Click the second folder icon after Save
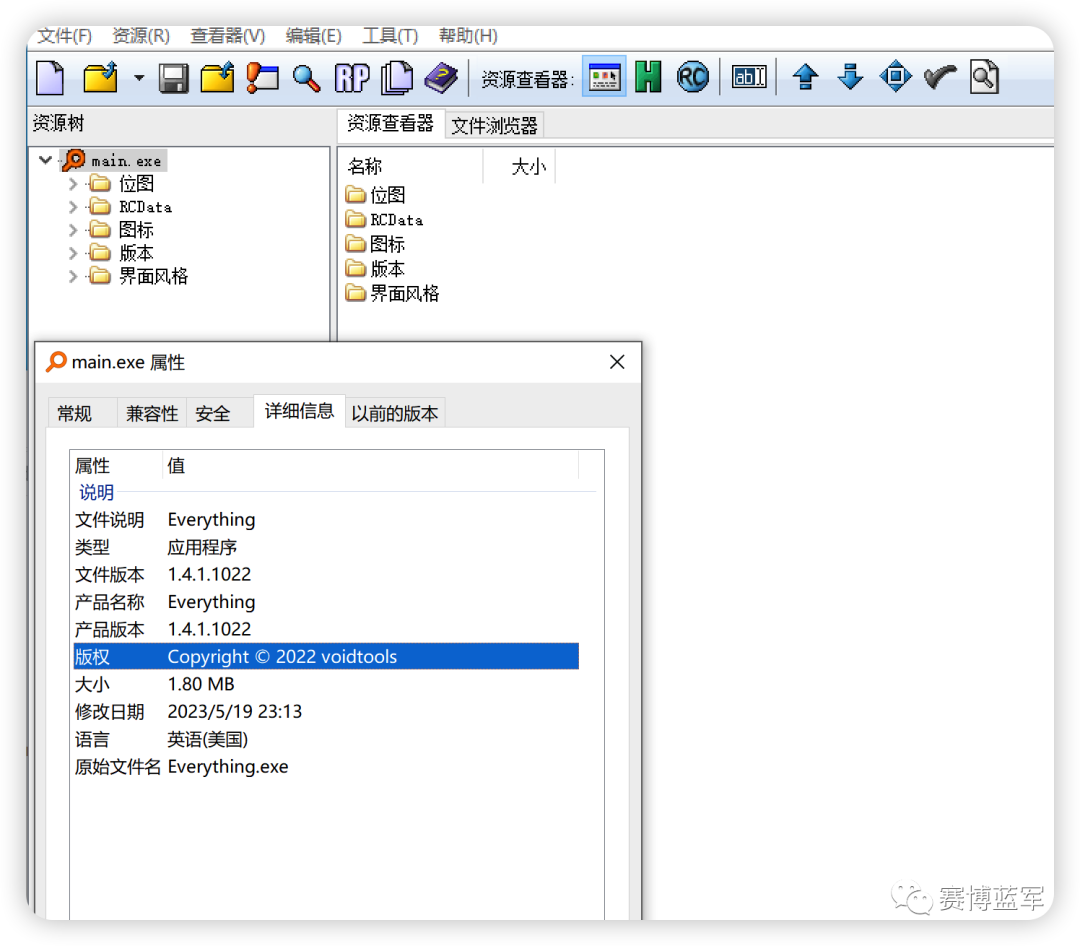This screenshot has width=1080, height=946. (x=217, y=77)
